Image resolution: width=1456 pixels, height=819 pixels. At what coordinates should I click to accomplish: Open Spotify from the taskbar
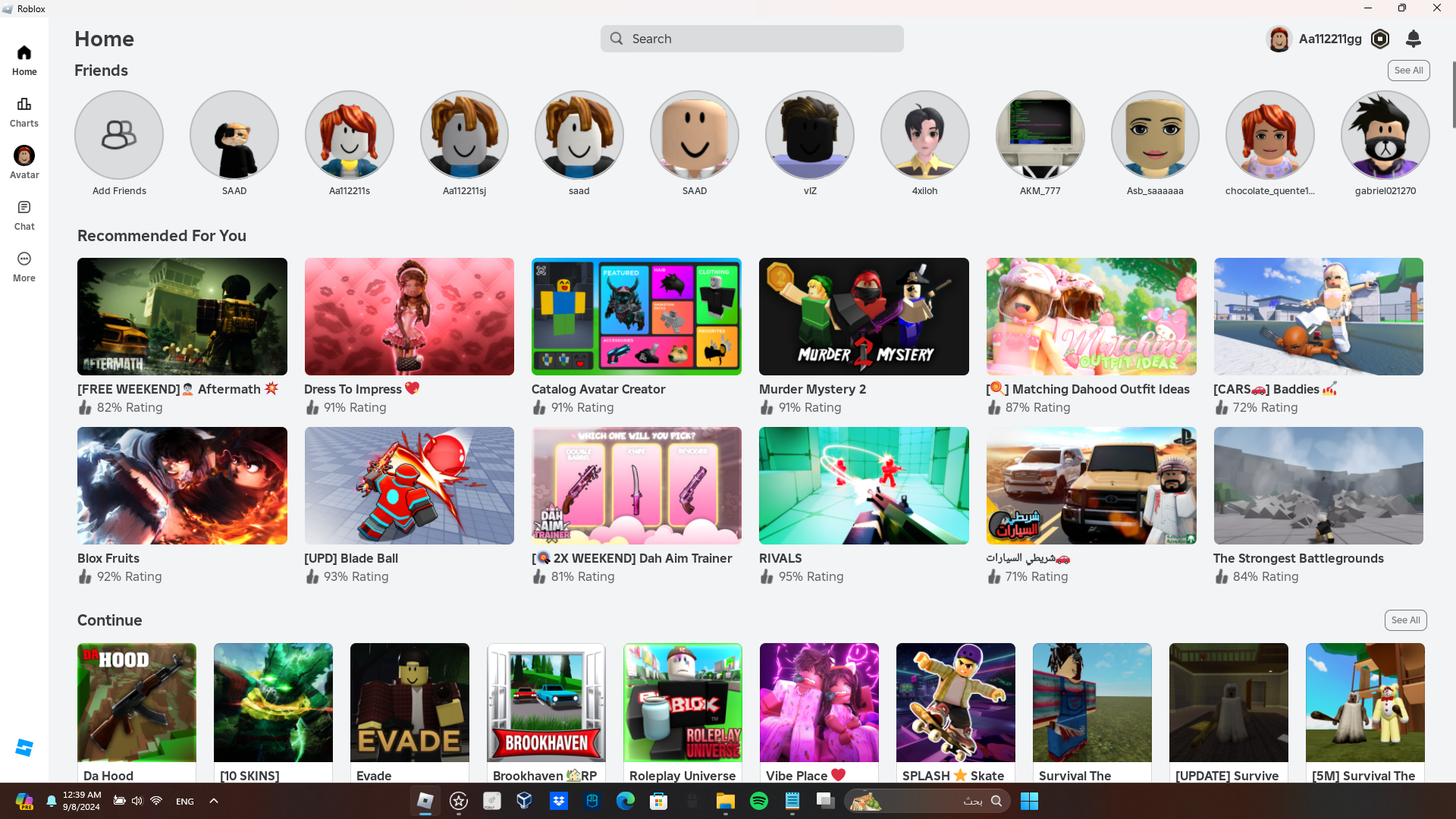[759, 801]
